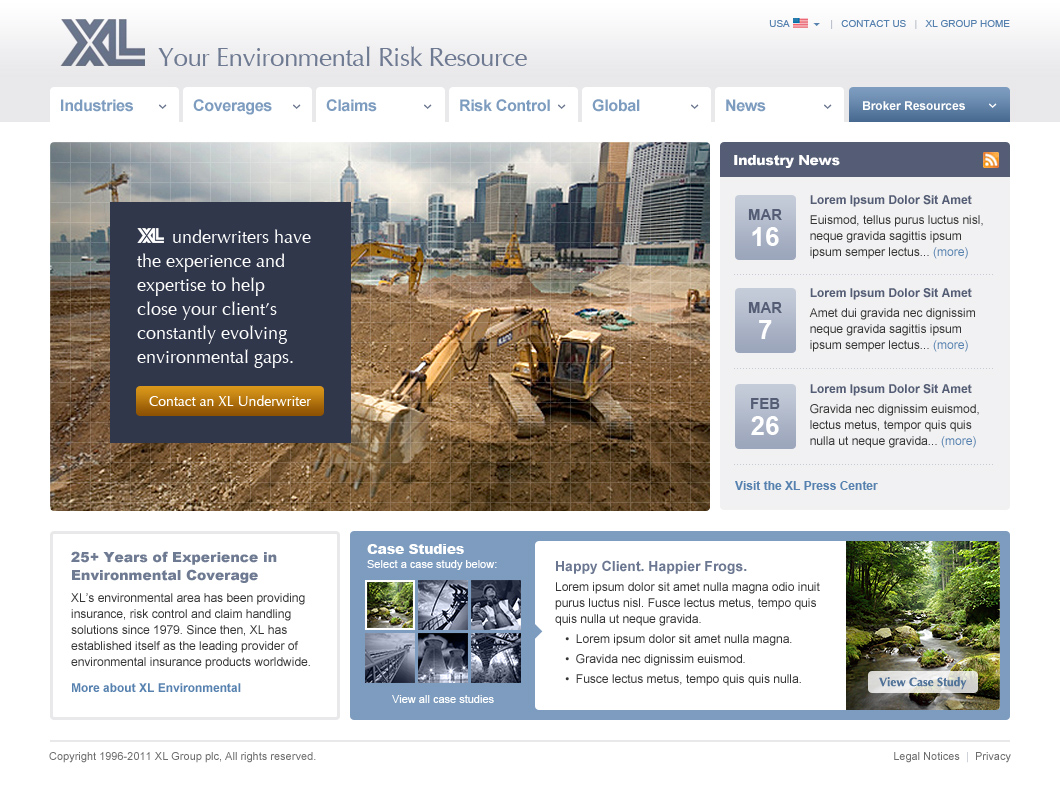Expand the Coverages menu chevron
This screenshot has width=1060, height=787.
[296, 106]
